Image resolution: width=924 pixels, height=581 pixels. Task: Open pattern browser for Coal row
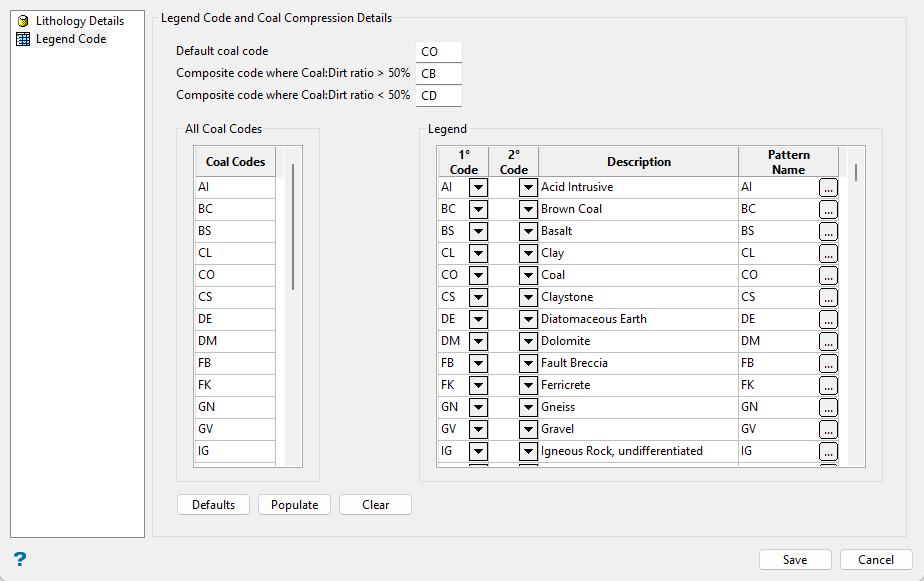(828, 275)
